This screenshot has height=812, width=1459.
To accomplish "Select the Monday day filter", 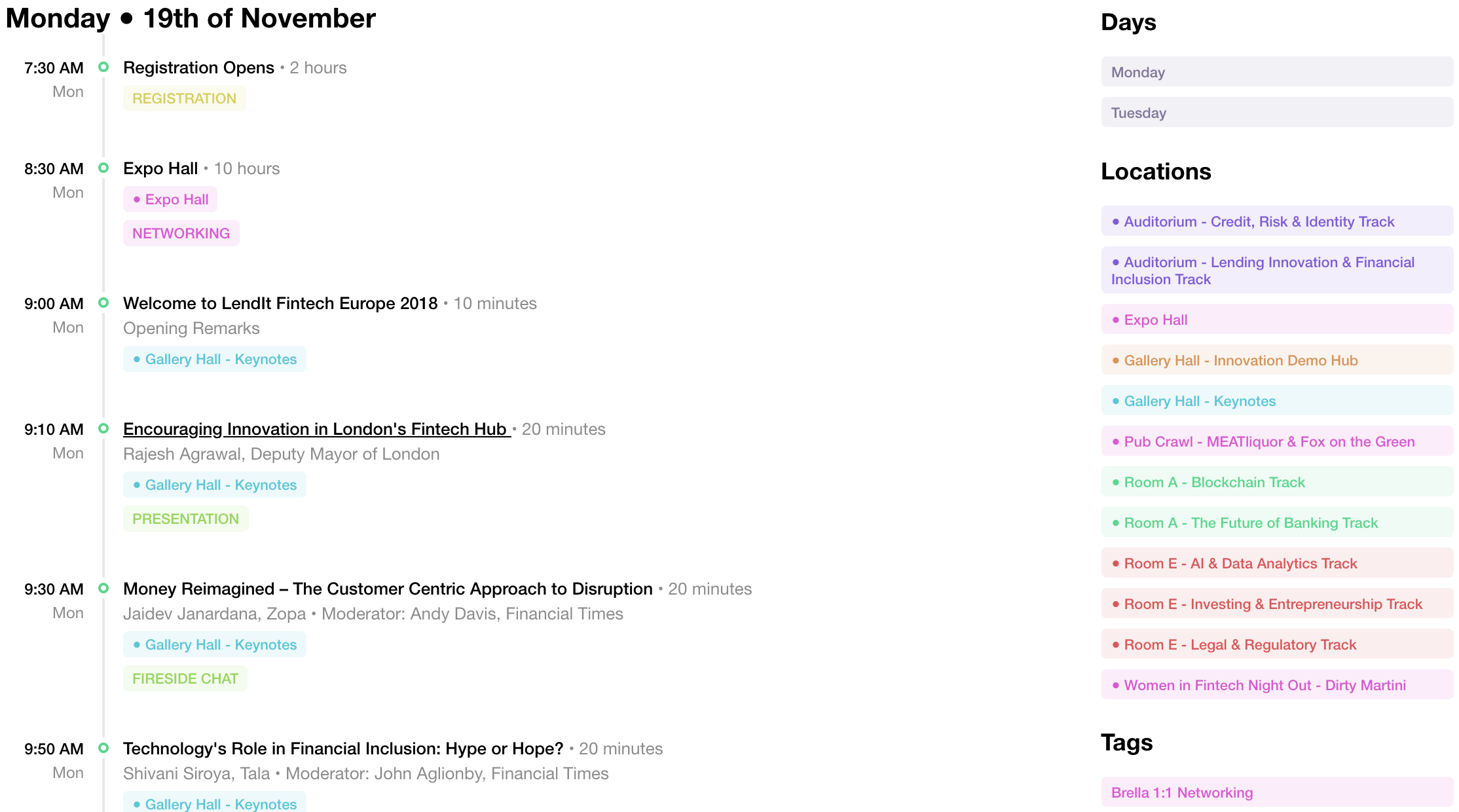I will pyautogui.click(x=1277, y=72).
